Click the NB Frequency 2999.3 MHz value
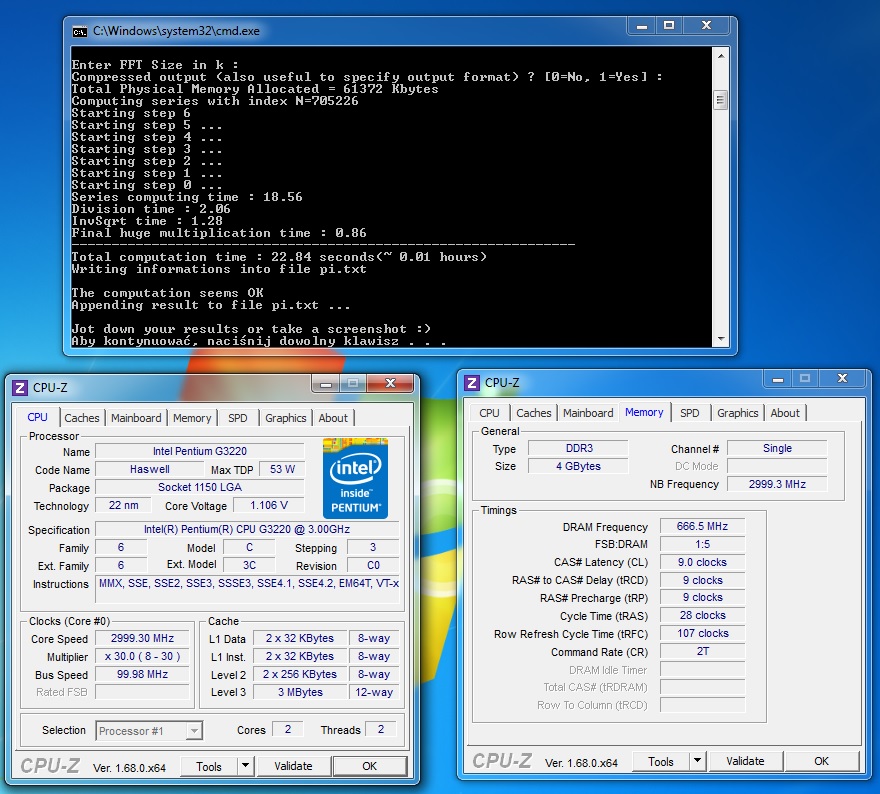This screenshot has height=794, width=880. pyautogui.click(x=777, y=484)
